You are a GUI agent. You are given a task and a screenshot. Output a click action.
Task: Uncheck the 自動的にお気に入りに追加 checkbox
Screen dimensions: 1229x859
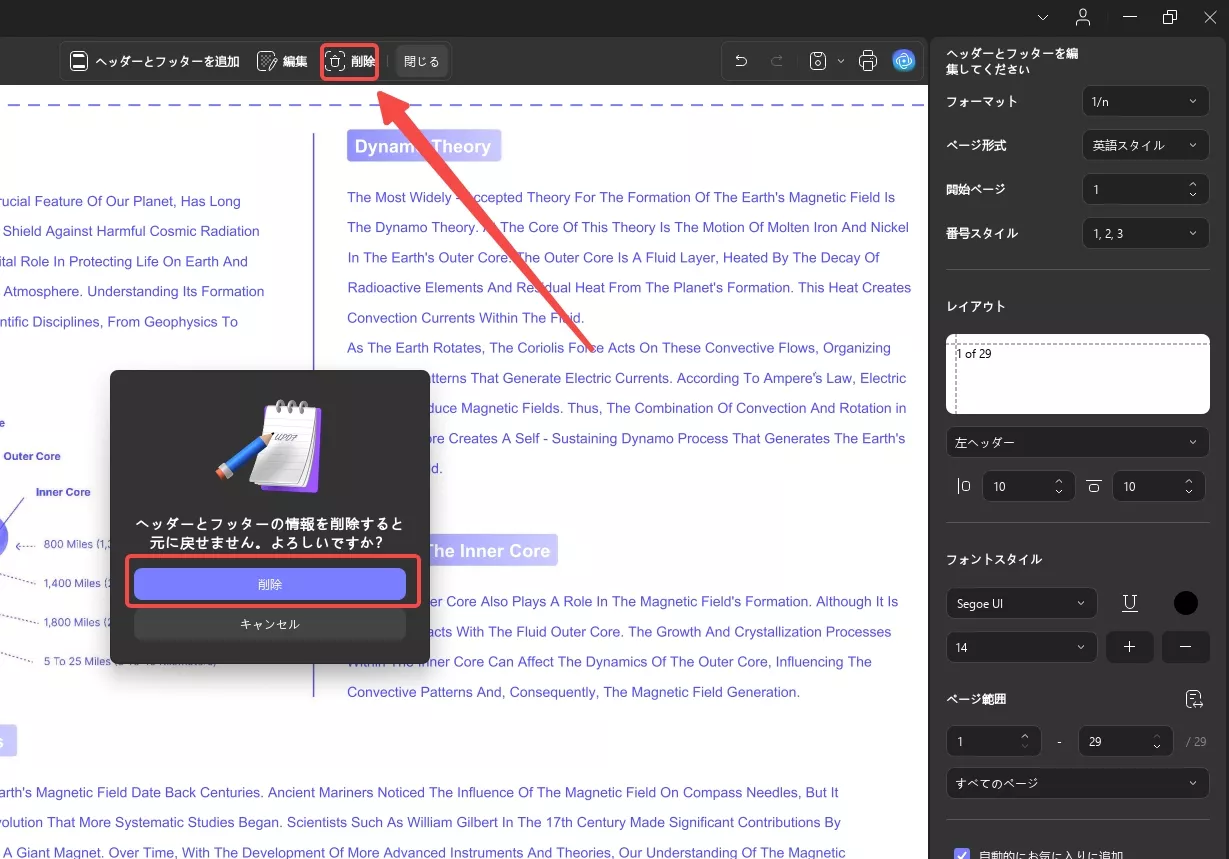(962, 855)
